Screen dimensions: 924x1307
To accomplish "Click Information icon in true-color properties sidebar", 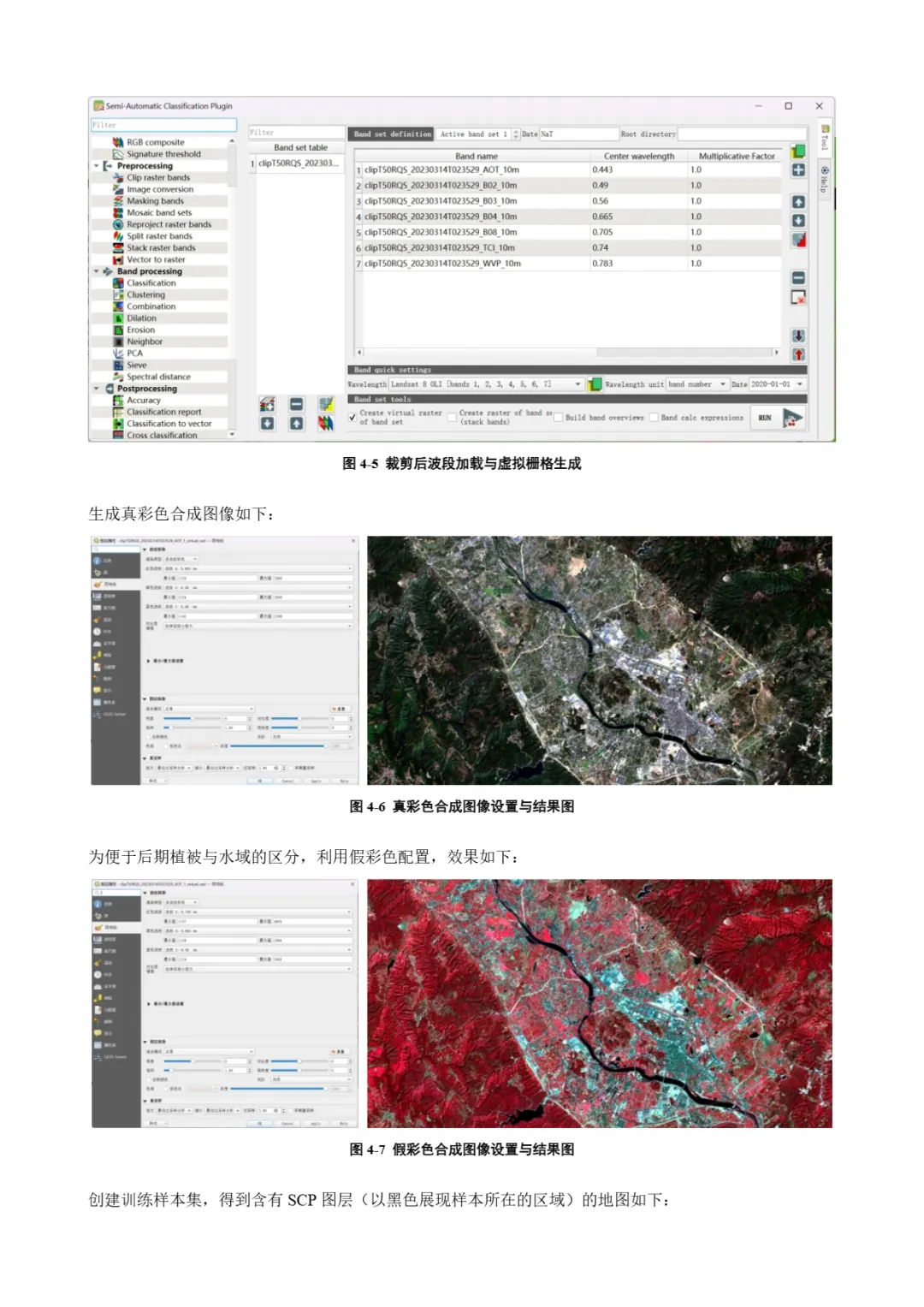I will click(98, 561).
